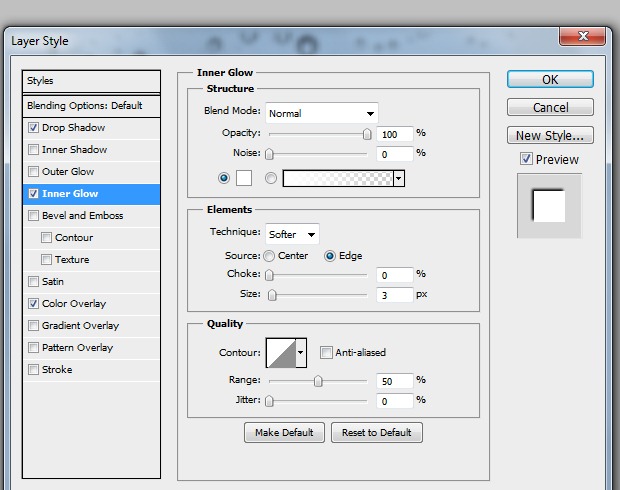The height and width of the screenshot is (490, 620).
Task: Select the Outer Glow style entry
Action: [68, 171]
